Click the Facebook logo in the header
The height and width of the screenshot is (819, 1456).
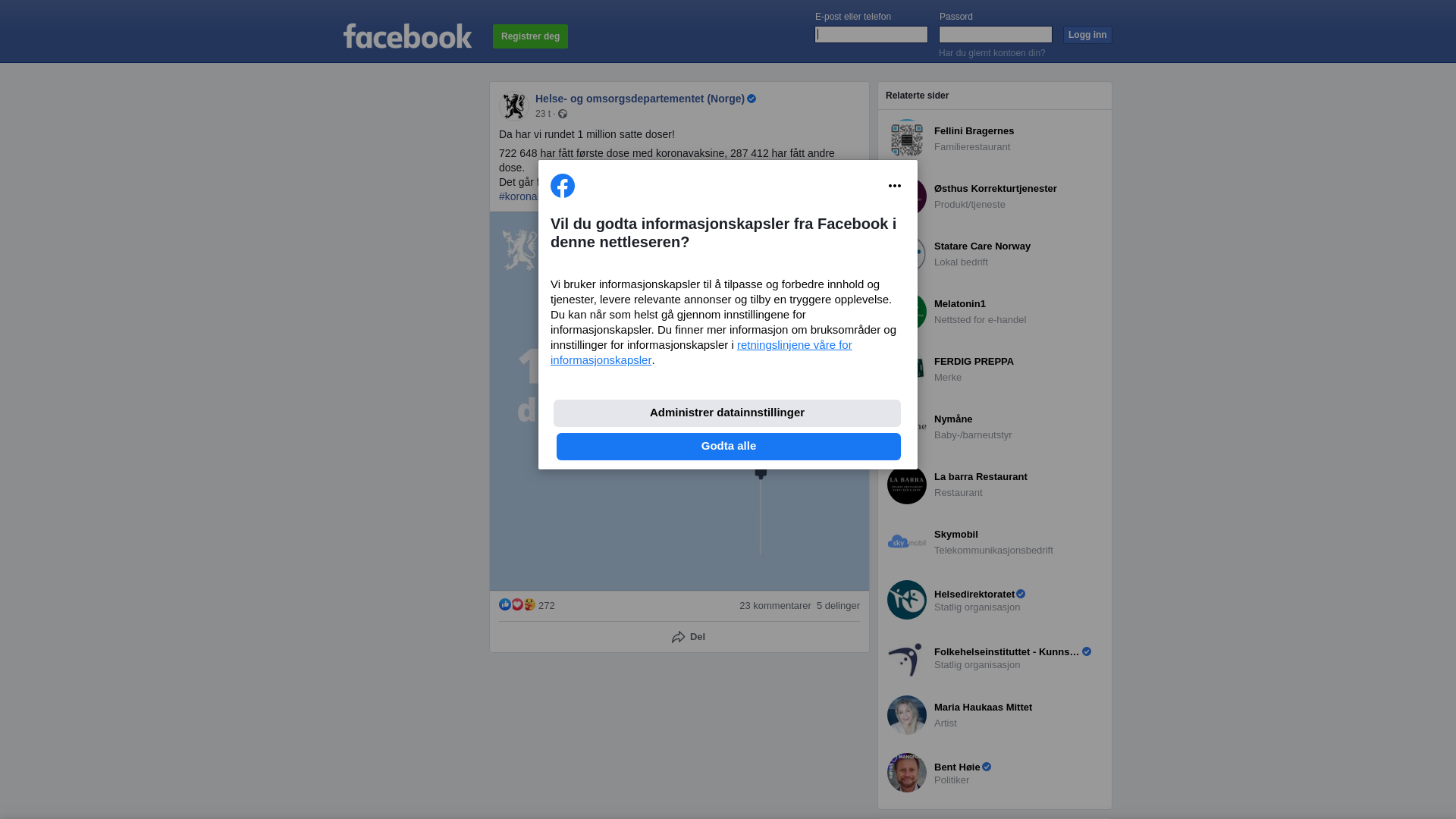click(407, 36)
